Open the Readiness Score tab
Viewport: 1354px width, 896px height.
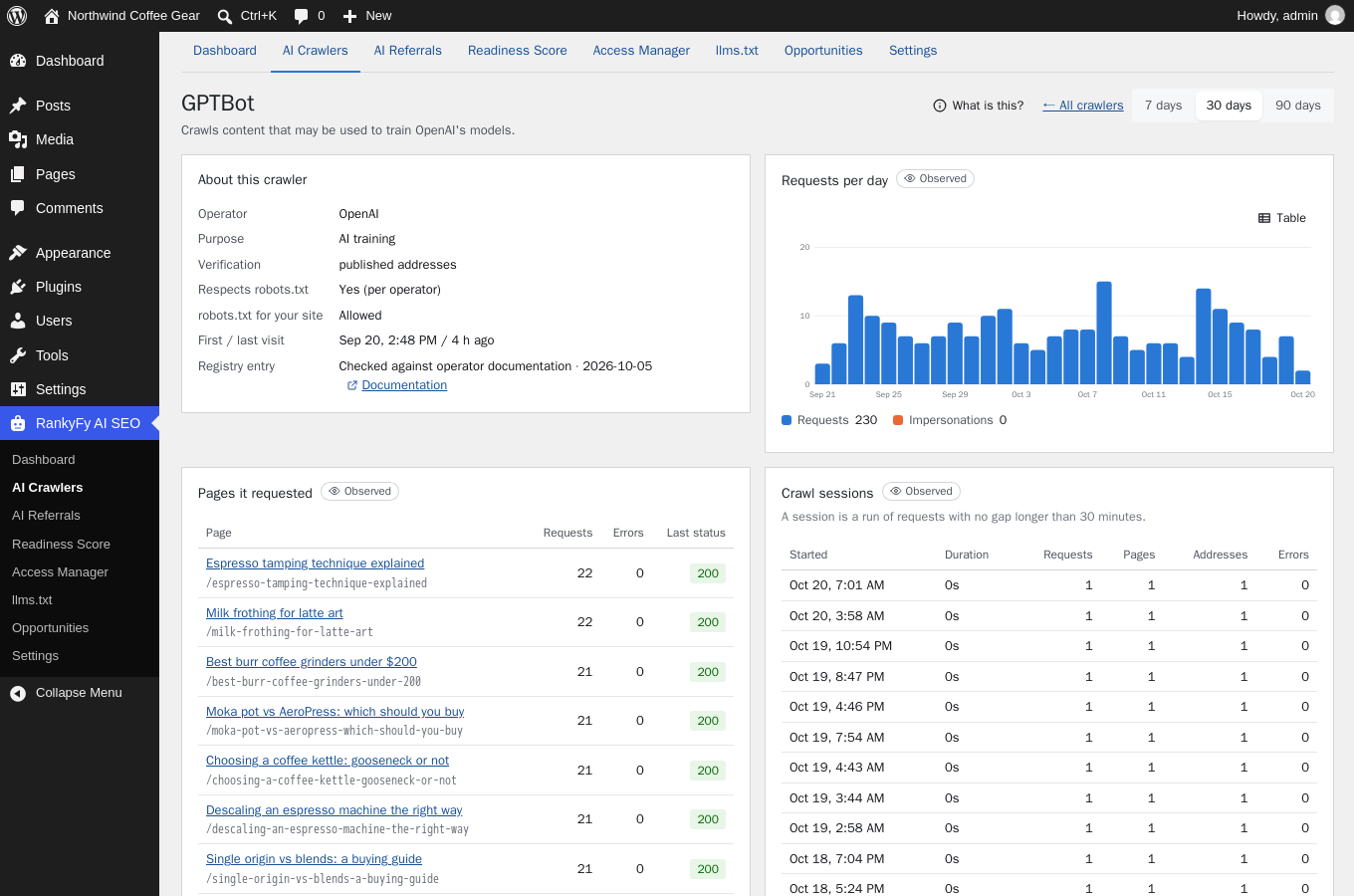[x=518, y=51]
